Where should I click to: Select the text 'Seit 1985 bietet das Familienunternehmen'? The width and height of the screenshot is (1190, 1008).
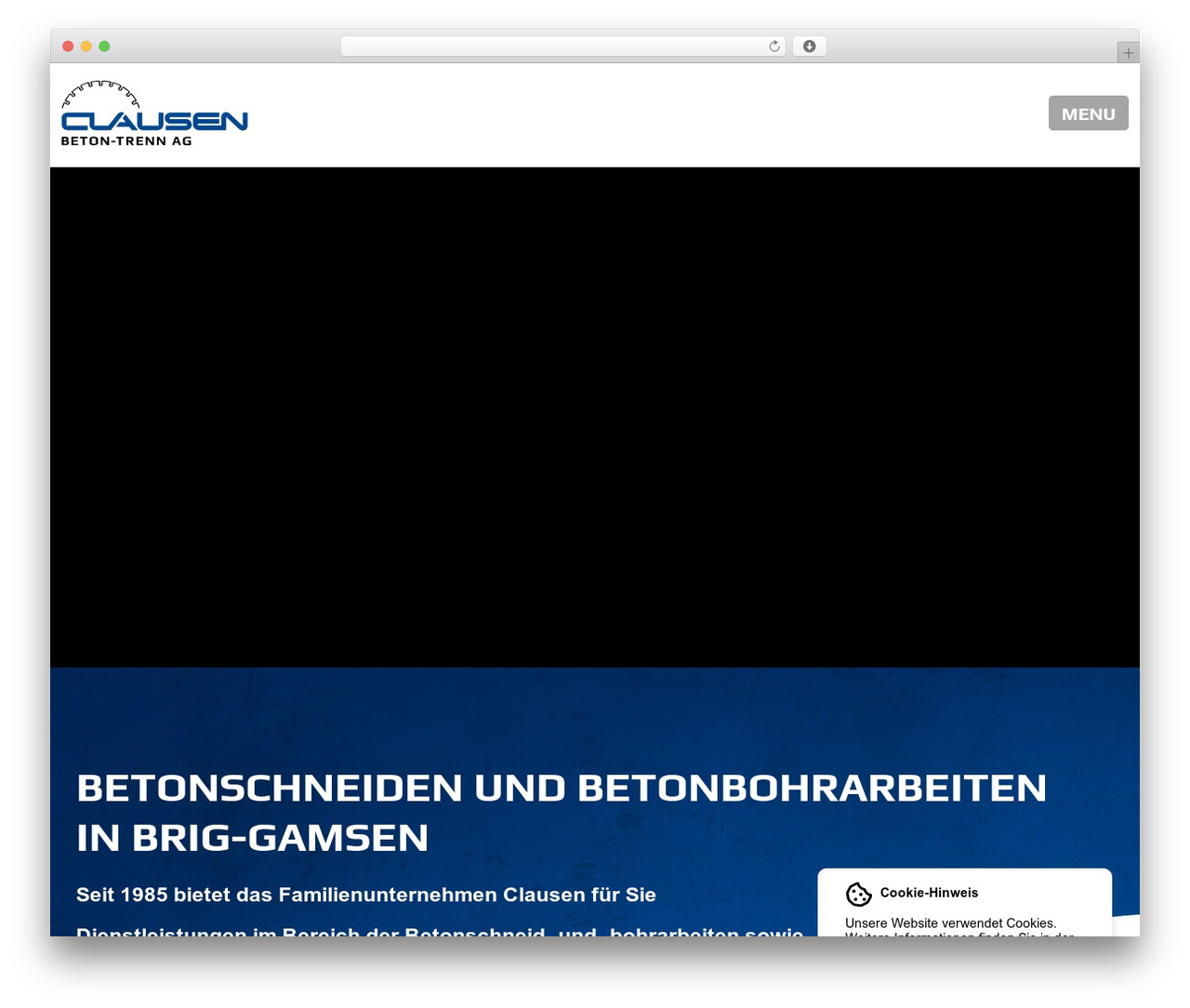pos(286,895)
